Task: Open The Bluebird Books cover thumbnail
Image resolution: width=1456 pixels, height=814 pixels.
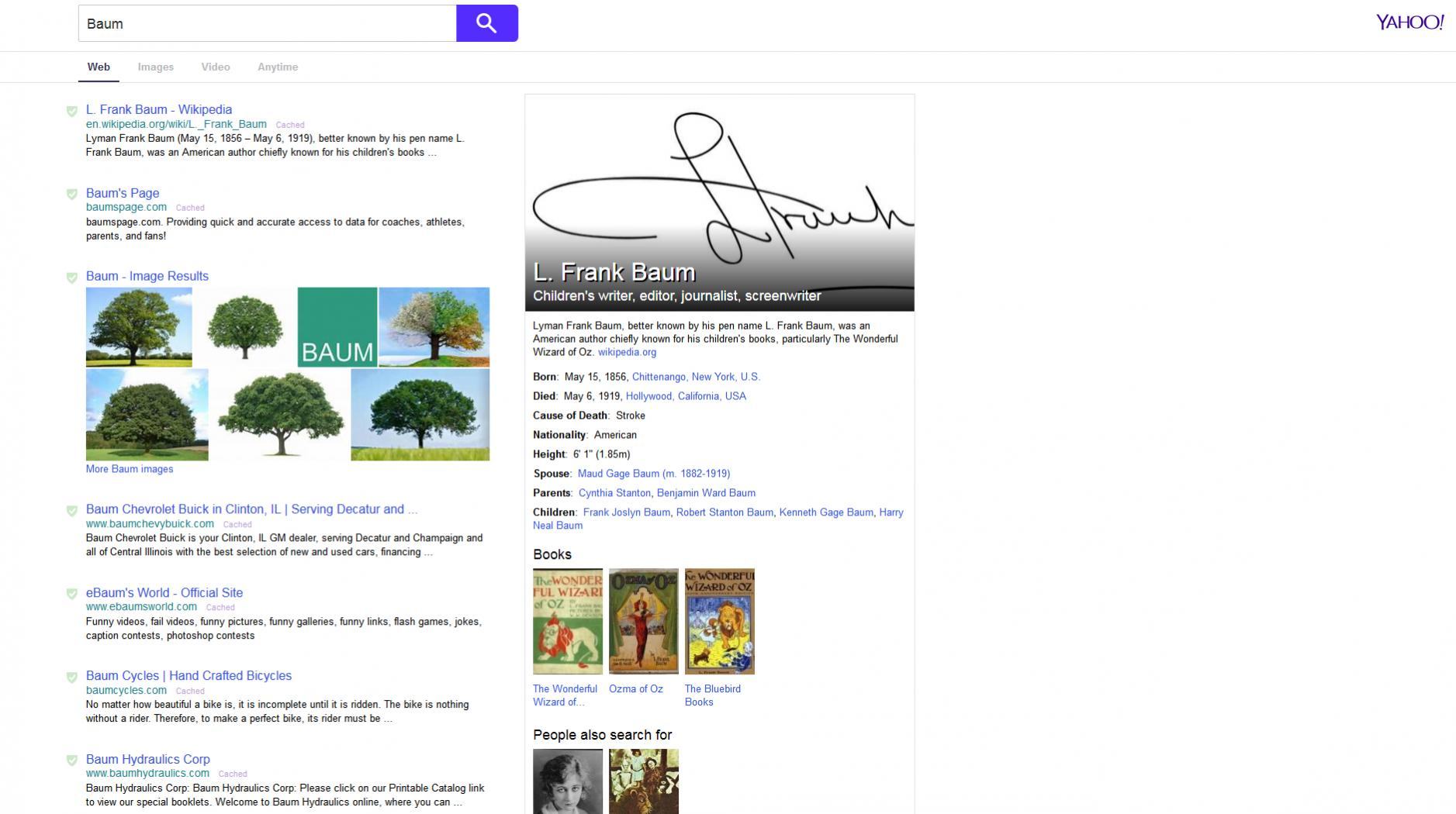Action: pyautogui.click(x=720, y=622)
